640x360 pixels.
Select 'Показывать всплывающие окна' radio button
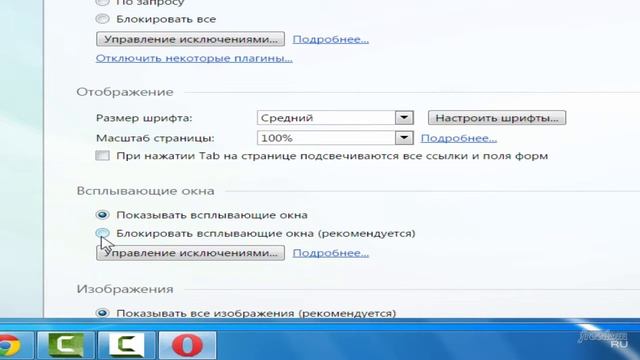click(102, 215)
